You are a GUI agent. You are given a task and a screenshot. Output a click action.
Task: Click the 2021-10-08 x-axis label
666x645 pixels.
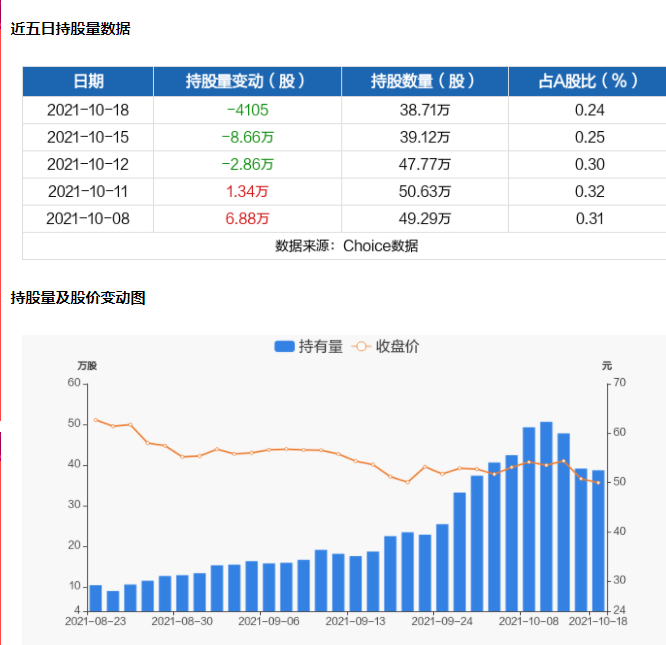[x=529, y=622]
